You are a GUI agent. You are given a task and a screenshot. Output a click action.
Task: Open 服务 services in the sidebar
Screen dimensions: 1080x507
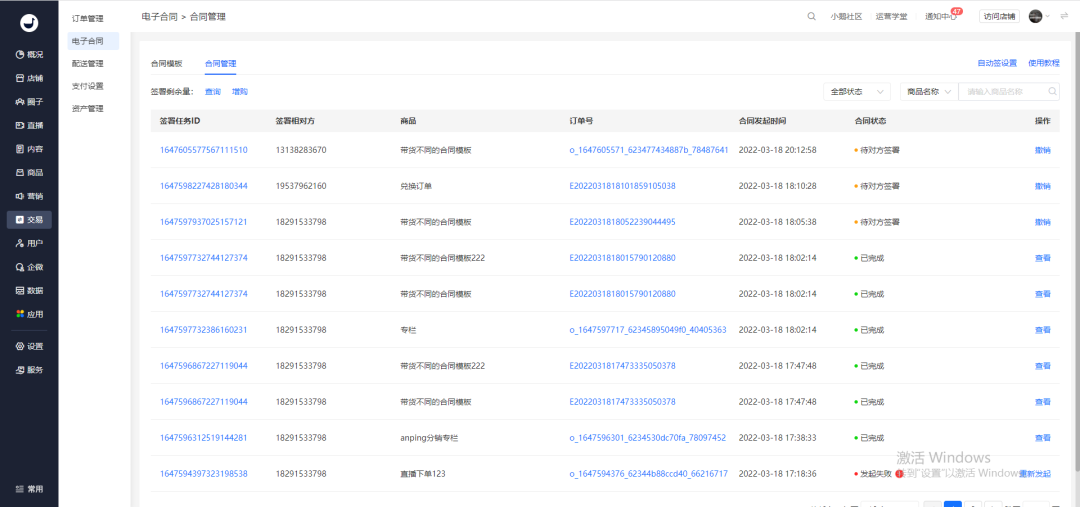click(29, 370)
